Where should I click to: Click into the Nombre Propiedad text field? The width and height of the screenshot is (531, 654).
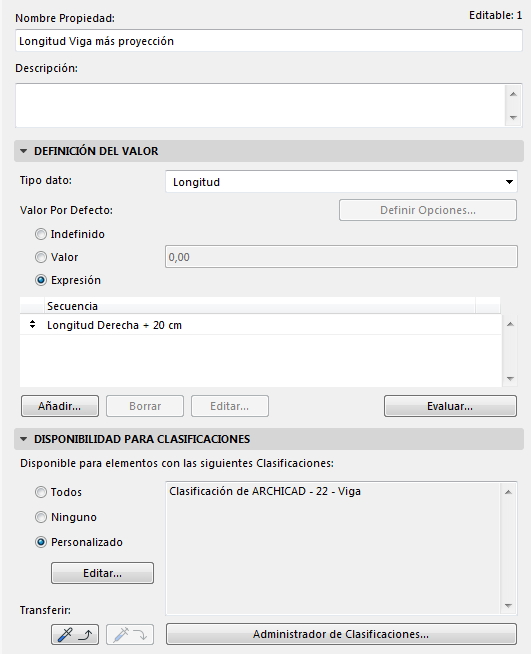[x=269, y=41]
